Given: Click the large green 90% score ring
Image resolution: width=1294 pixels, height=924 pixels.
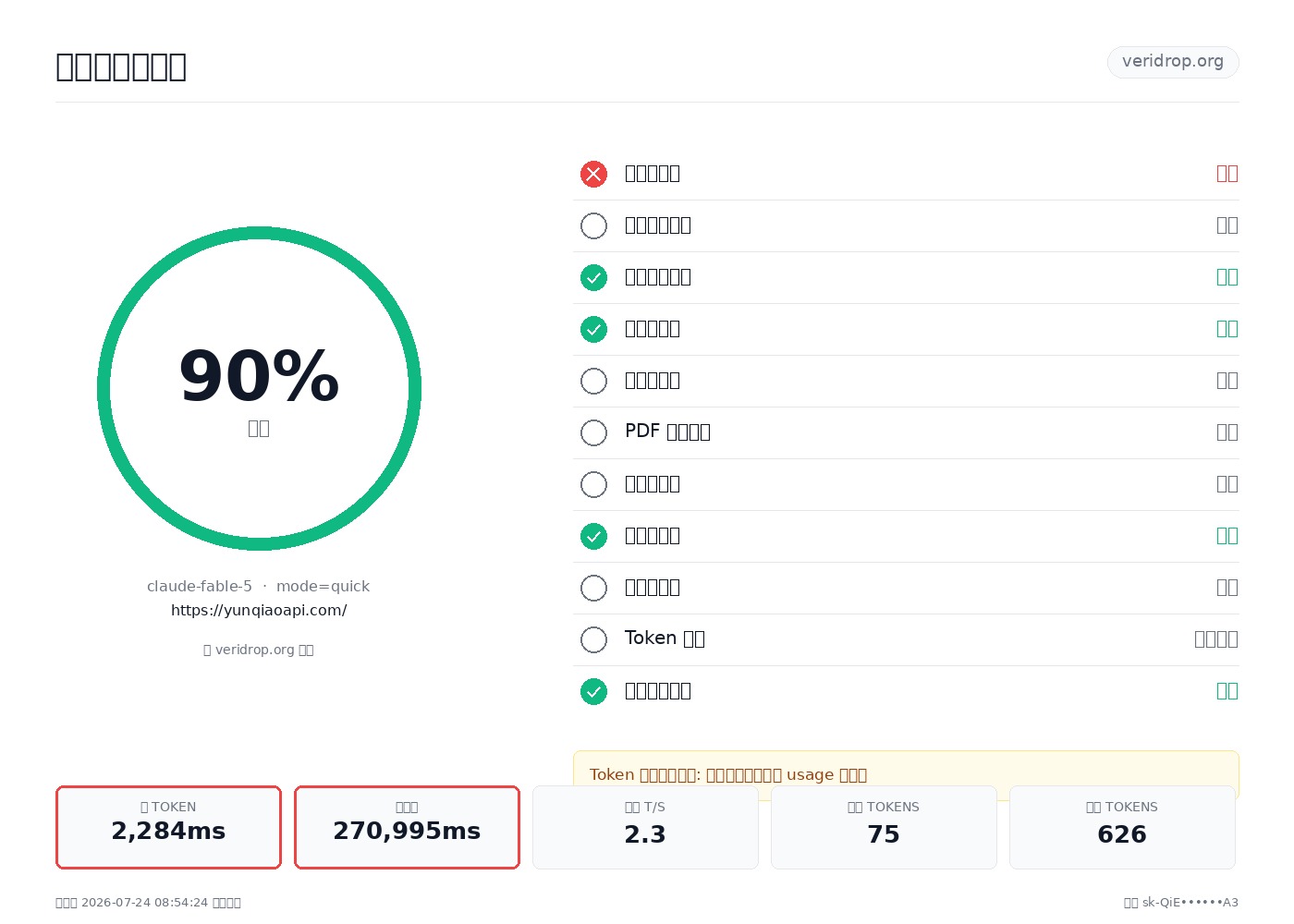Looking at the screenshot, I should click(x=259, y=388).
